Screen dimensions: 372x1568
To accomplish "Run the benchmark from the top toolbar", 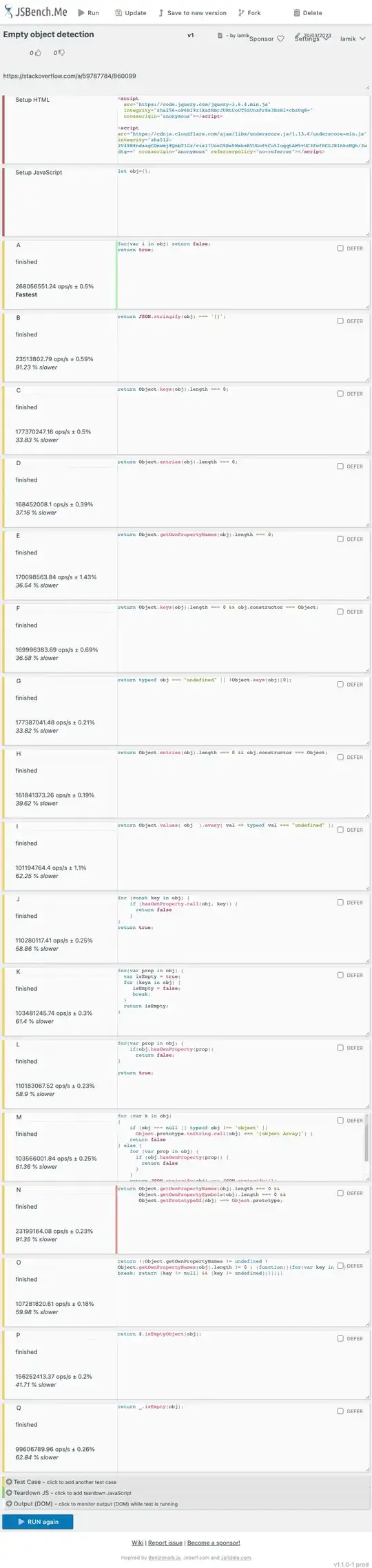I will click(x=88, y=13).
